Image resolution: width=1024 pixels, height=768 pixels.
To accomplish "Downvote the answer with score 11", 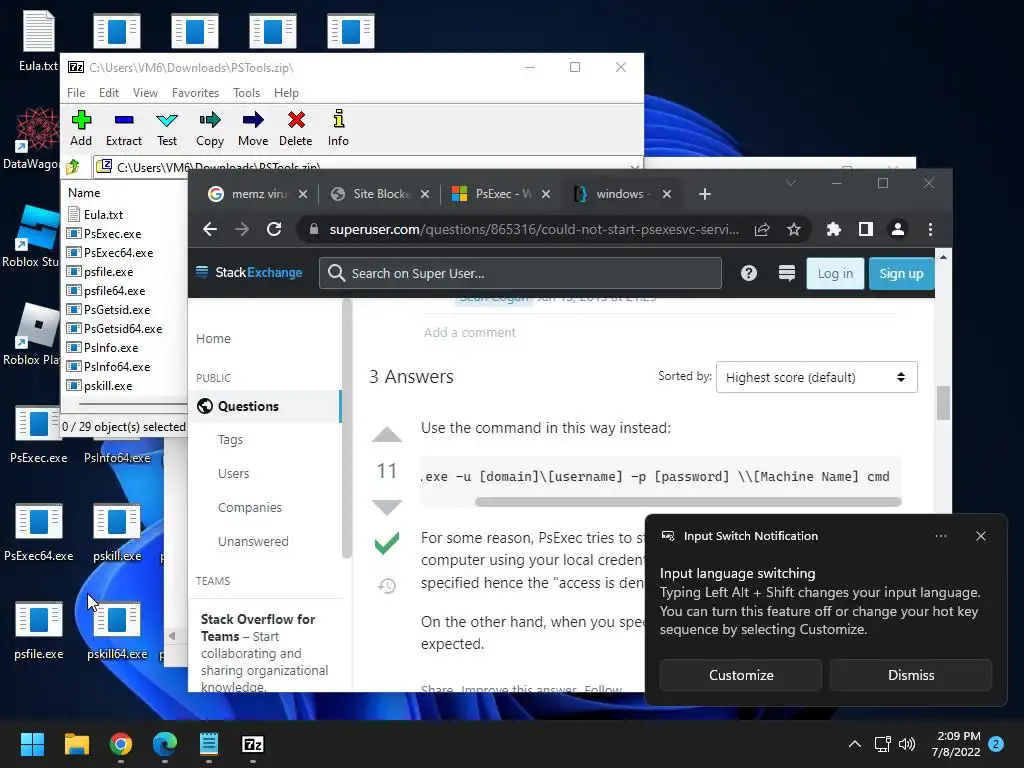I will (x=387, y=507).
